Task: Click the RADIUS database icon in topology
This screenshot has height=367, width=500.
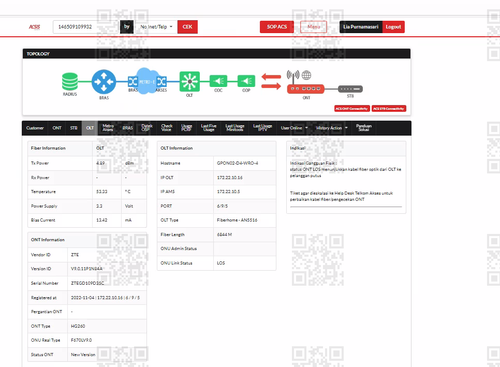Action: pyautogui.click(x=70, y=82)
